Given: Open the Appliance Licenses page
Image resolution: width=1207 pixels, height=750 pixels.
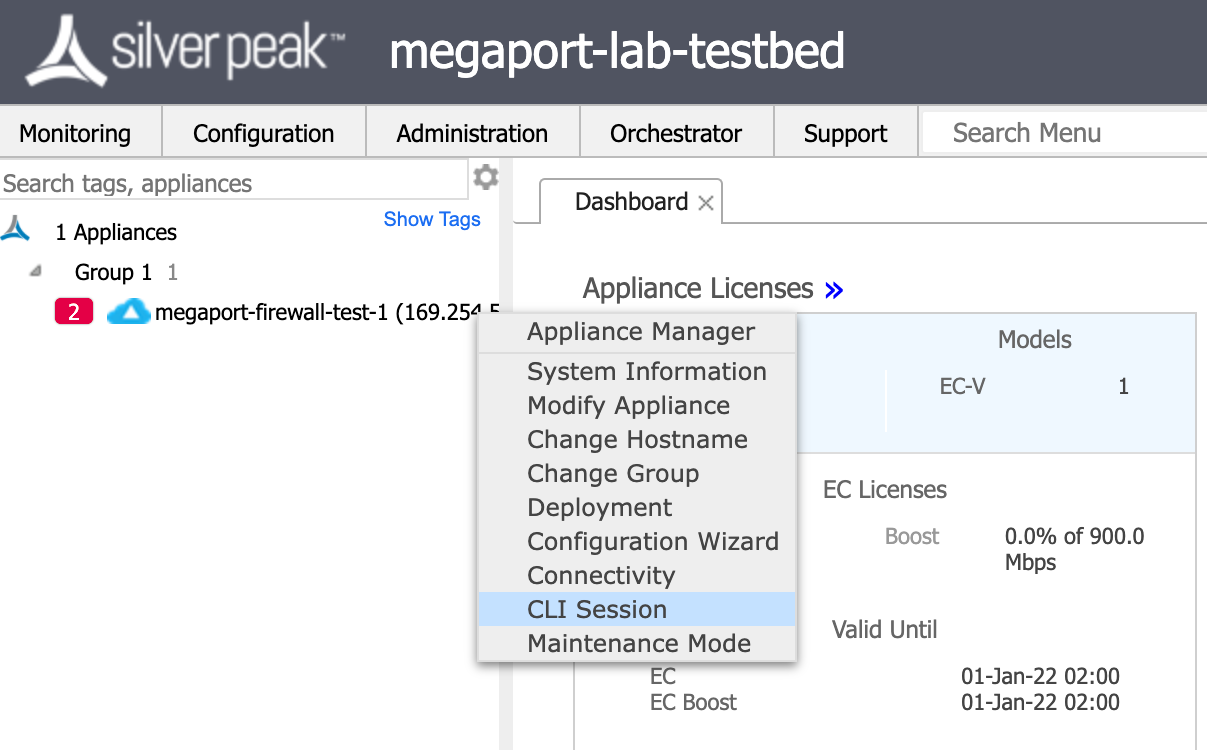Looking at the screenshot, I should click(x=699, y=288).
